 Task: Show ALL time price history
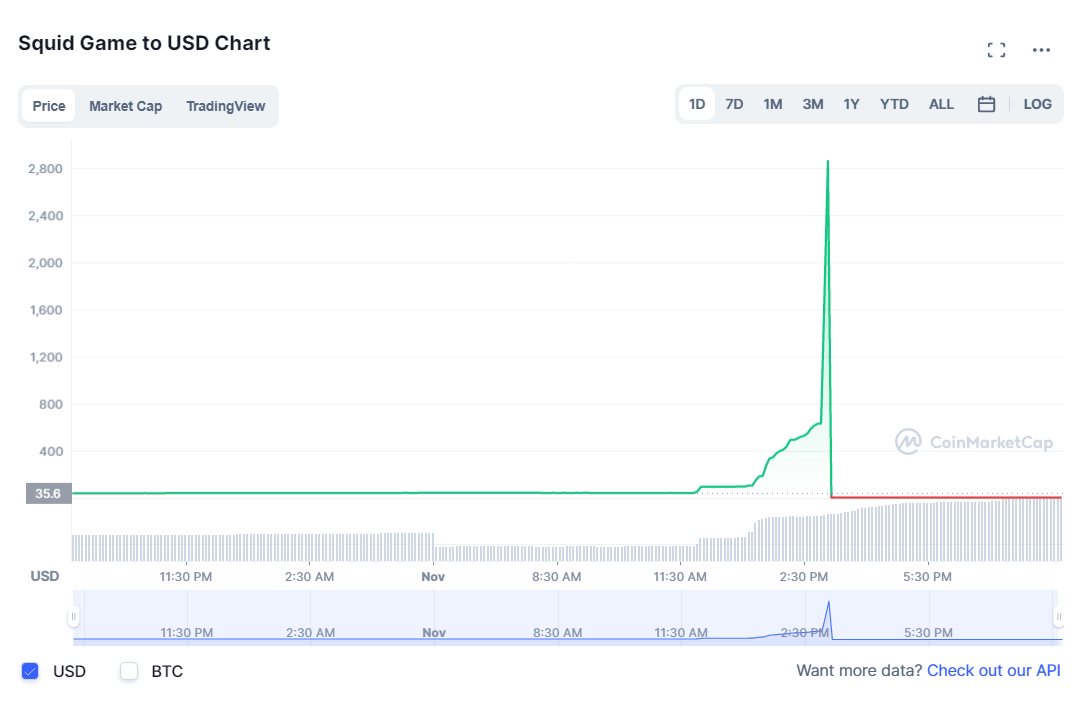coord(941,104)
